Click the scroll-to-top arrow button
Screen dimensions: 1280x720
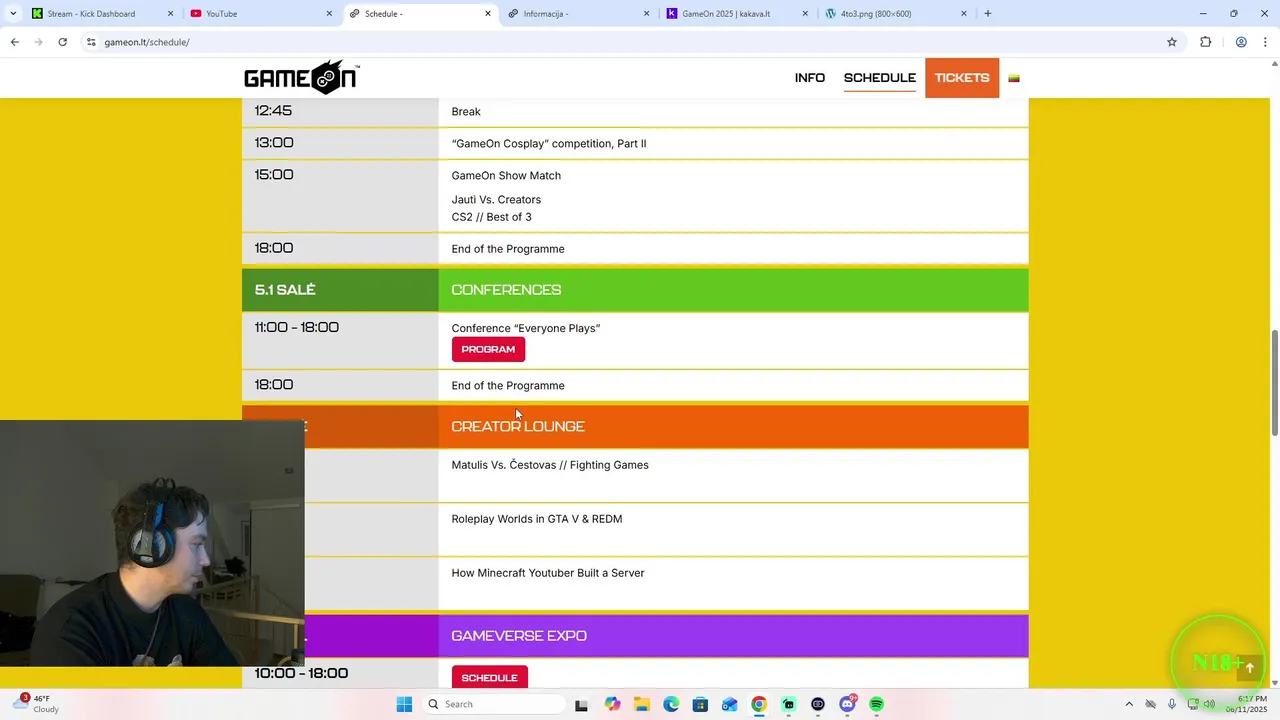point(1249,668)
